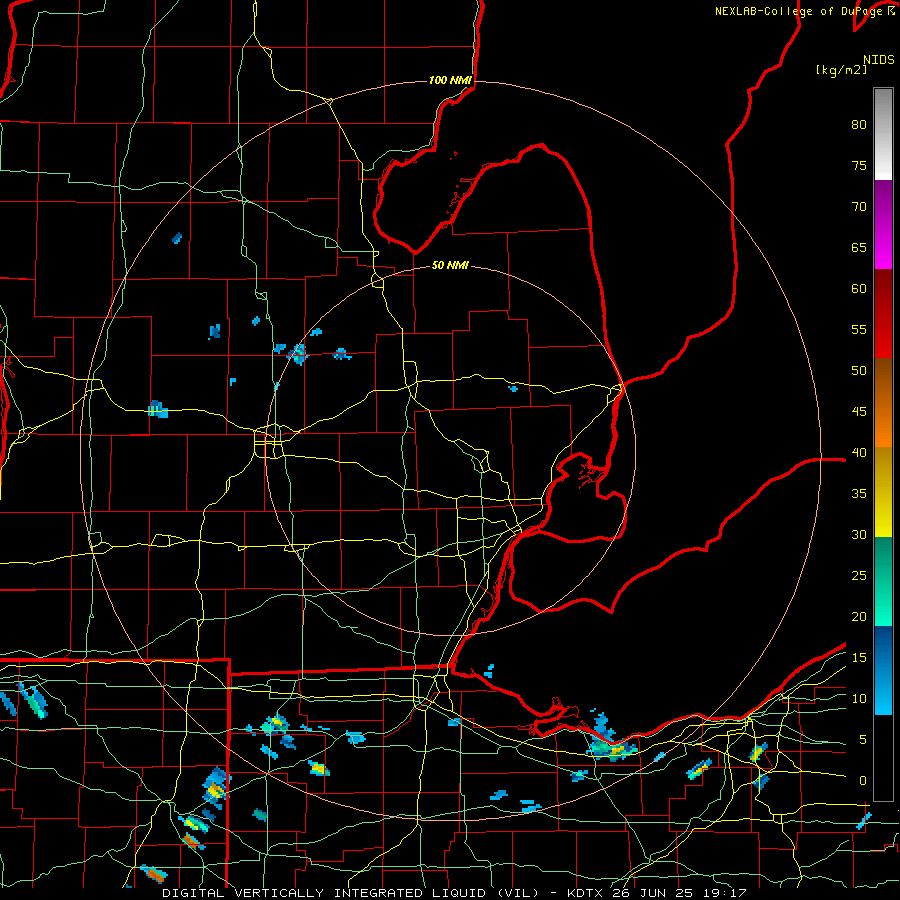900x900 pixels.
Task: Select the "100 NMI" range ring label
Action: tap(450, 80)
